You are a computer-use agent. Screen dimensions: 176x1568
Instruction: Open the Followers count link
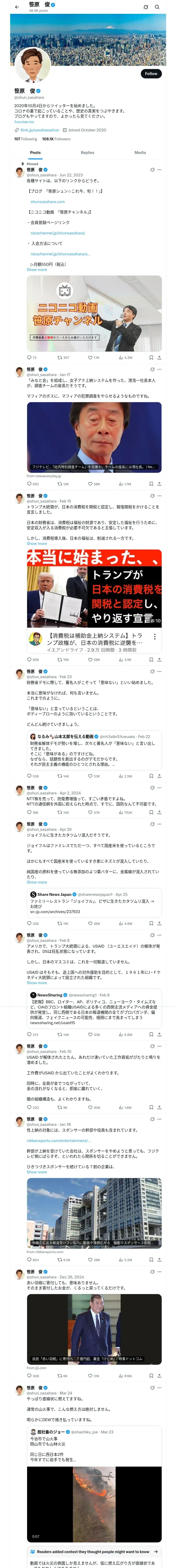tap(56, 139)
